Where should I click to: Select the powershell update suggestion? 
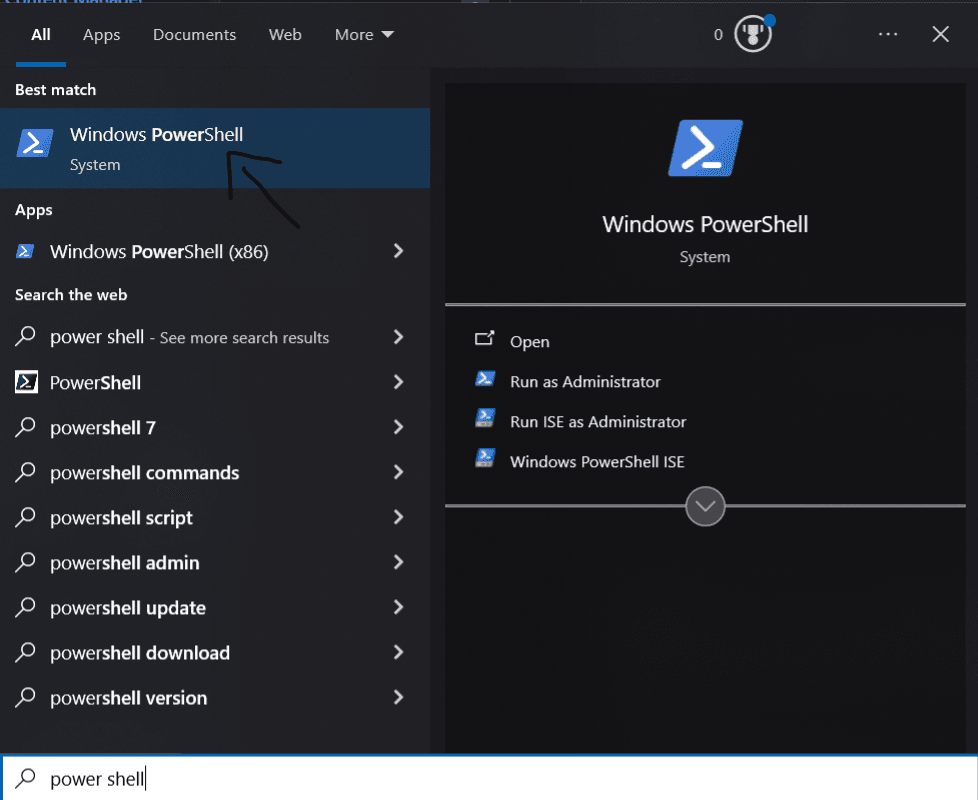pos(128,608)
